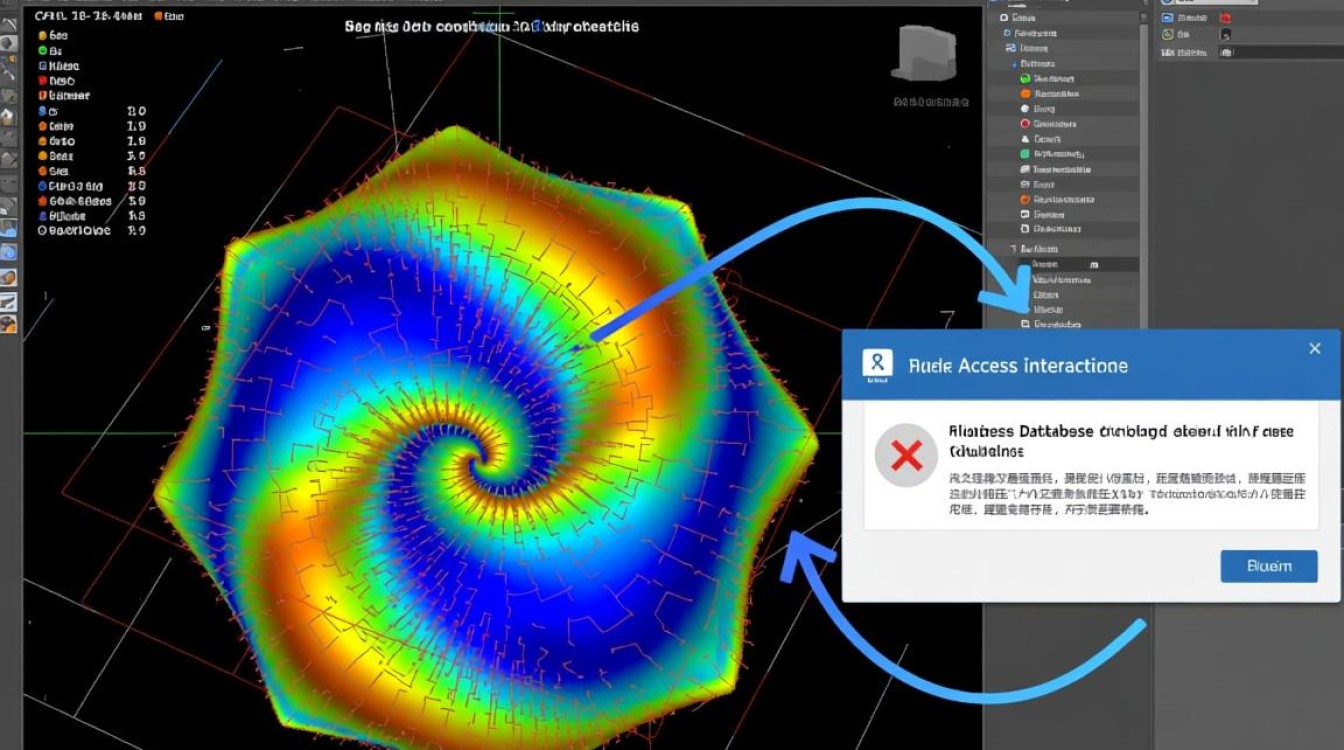Click the blue monitor icon in the properties panel

pyautogui.click(x=1167, y=18)
